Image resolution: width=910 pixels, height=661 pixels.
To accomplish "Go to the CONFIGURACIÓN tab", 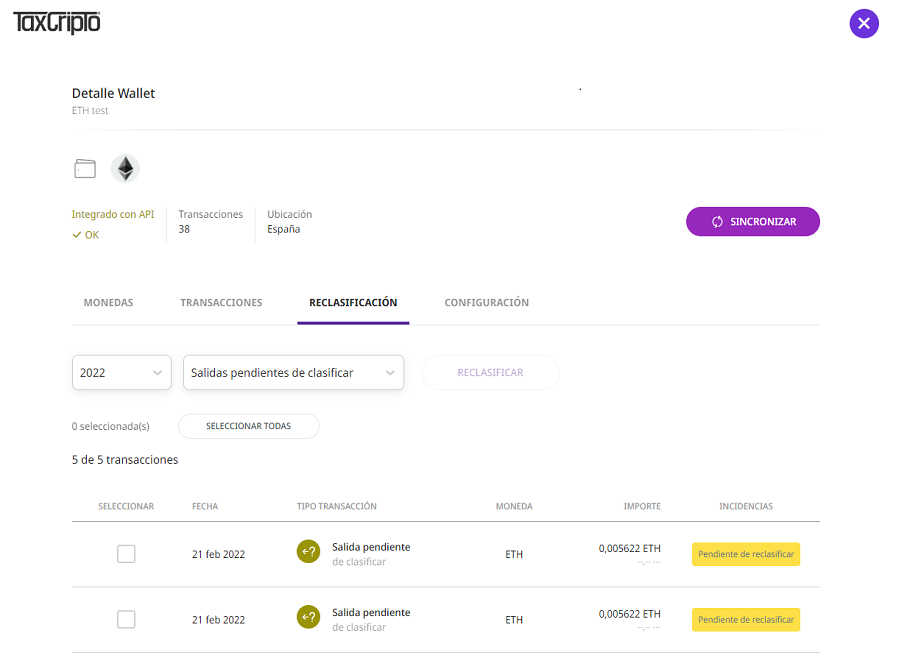I will pyautogui.click(x=486, y=303).
